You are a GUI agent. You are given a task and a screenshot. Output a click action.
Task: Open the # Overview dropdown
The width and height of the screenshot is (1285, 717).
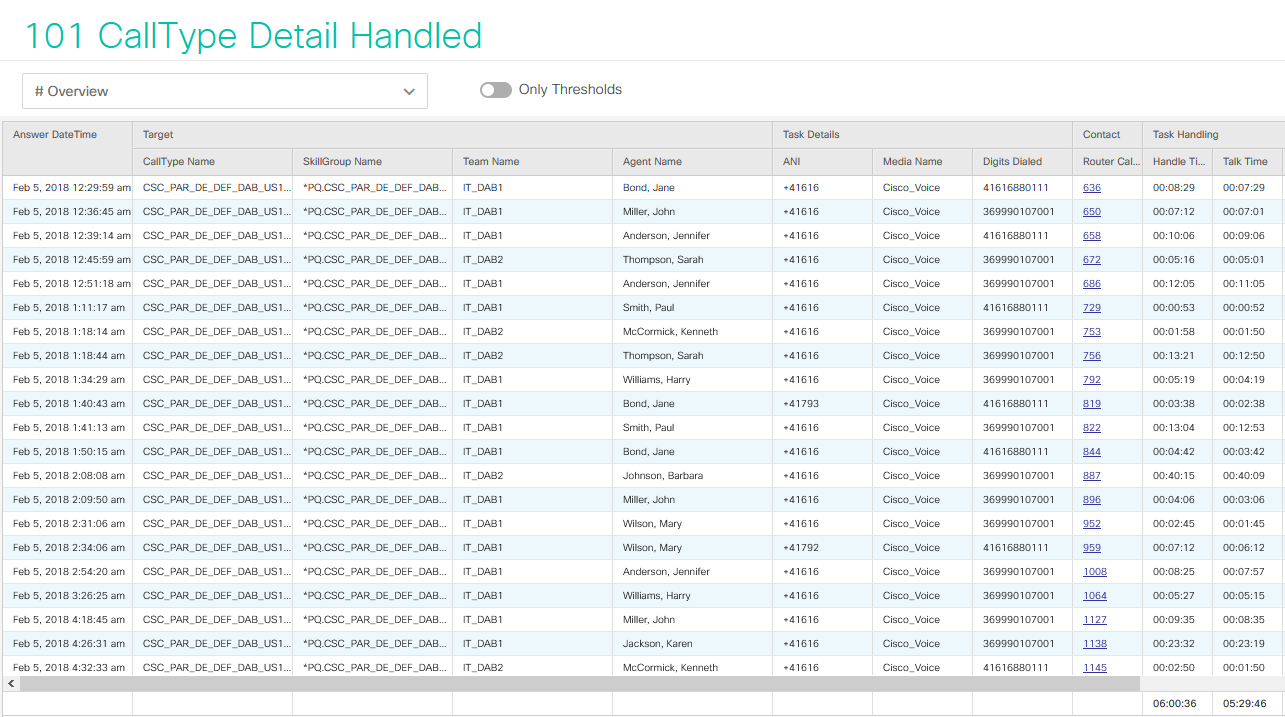click(225, 91)
